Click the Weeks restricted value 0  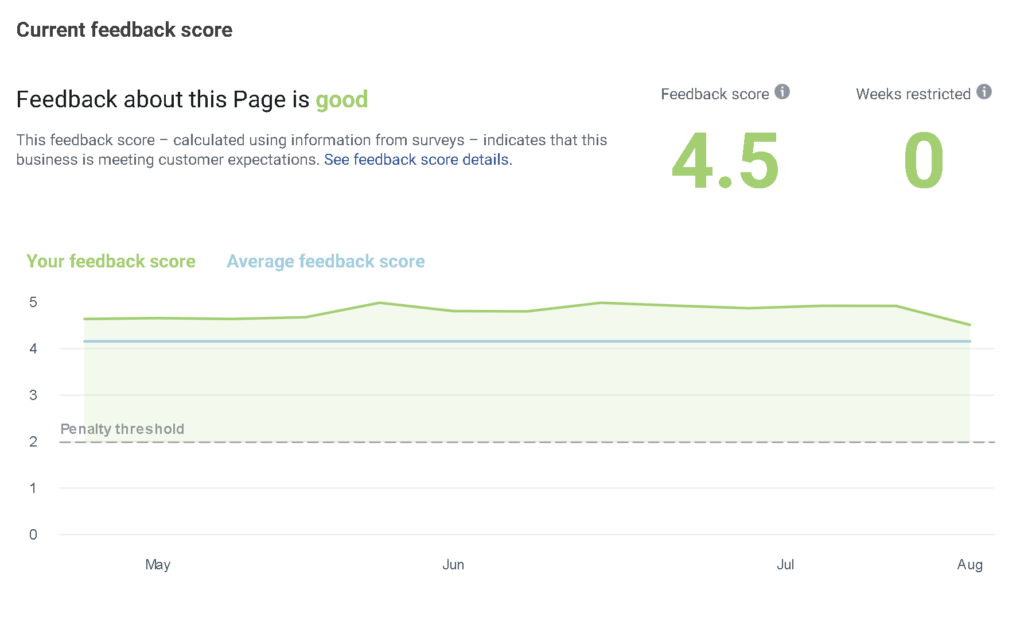923,161
